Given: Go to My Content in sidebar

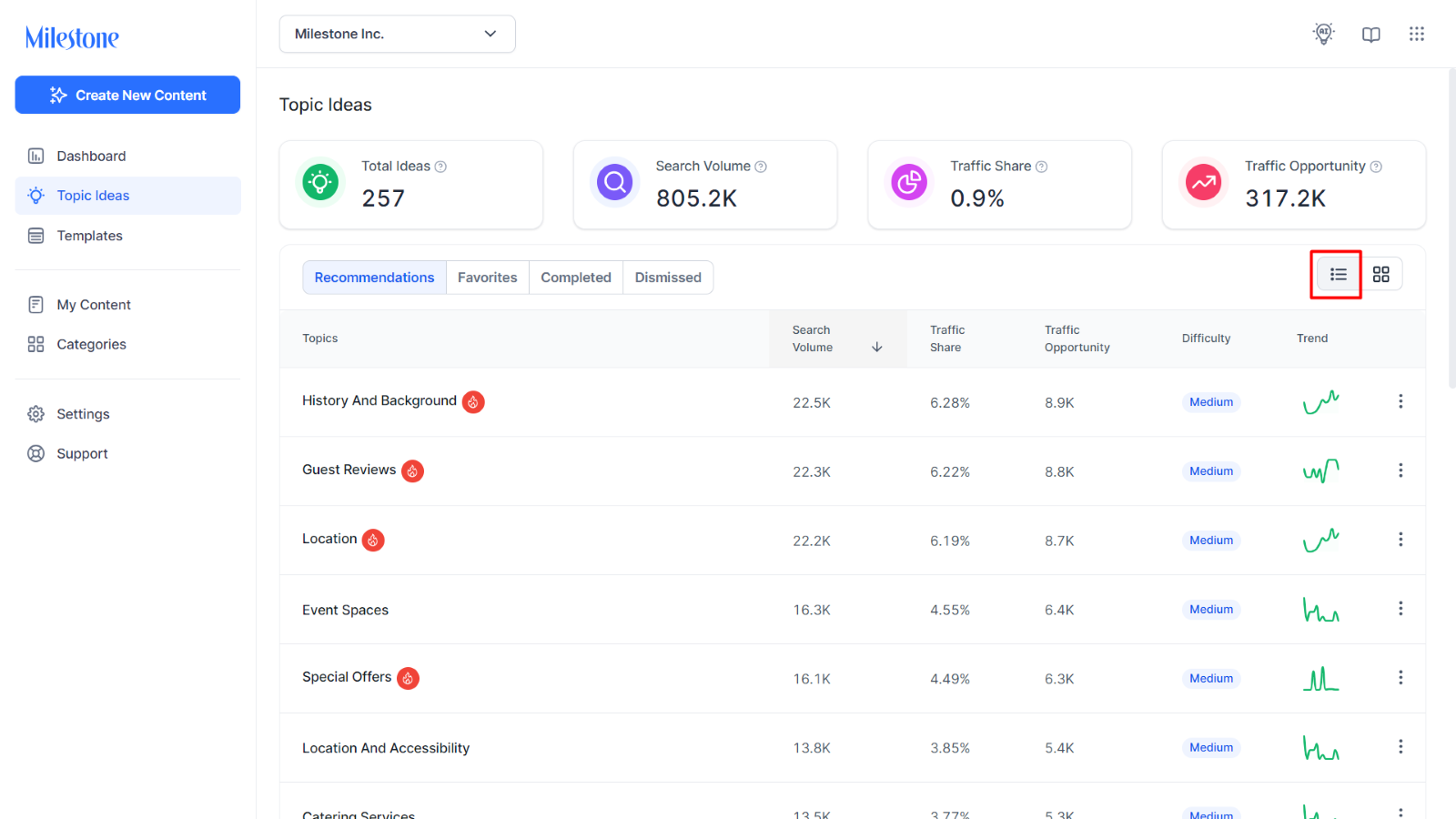Looking at the screenshot, I should point(94,305).
